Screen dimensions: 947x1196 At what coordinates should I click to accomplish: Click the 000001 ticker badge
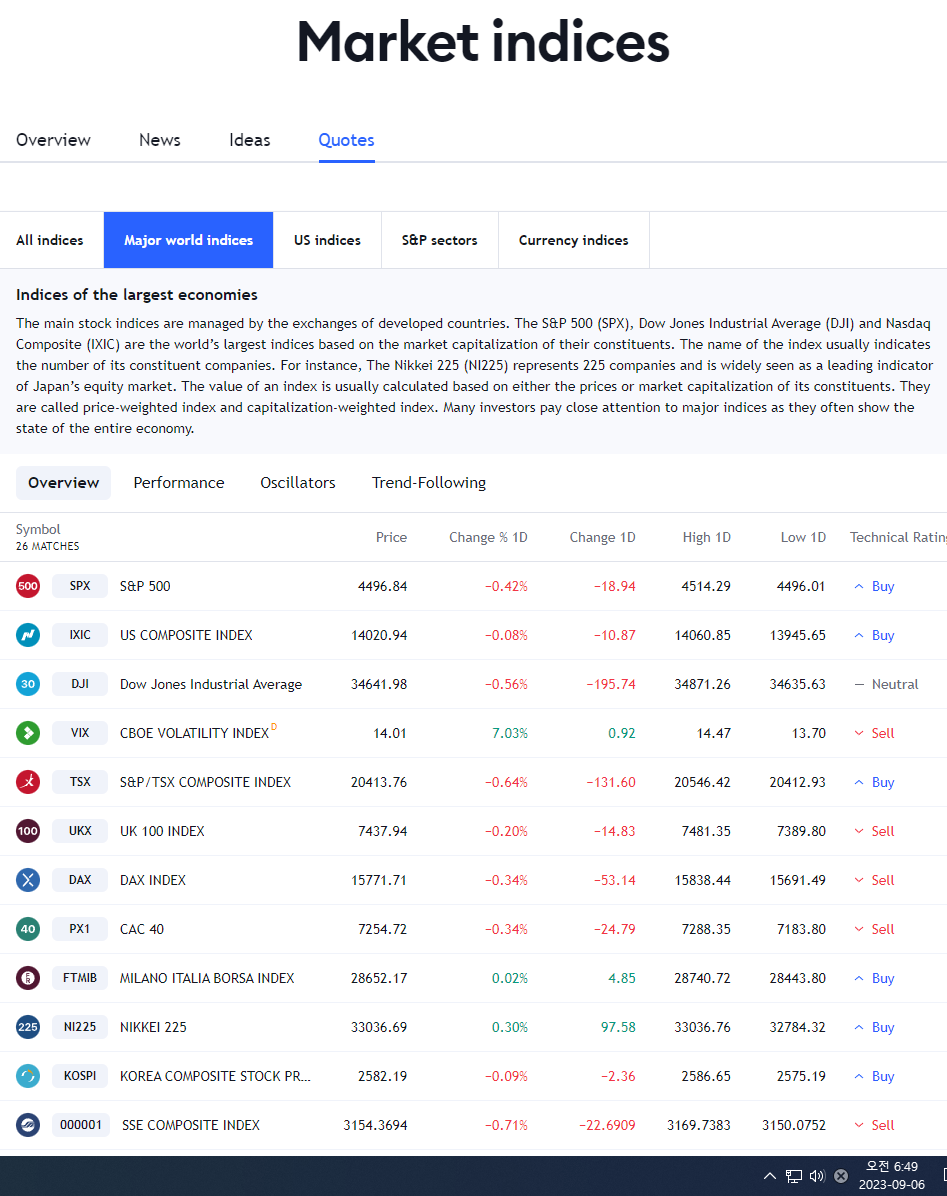(x=81, y=1125)
